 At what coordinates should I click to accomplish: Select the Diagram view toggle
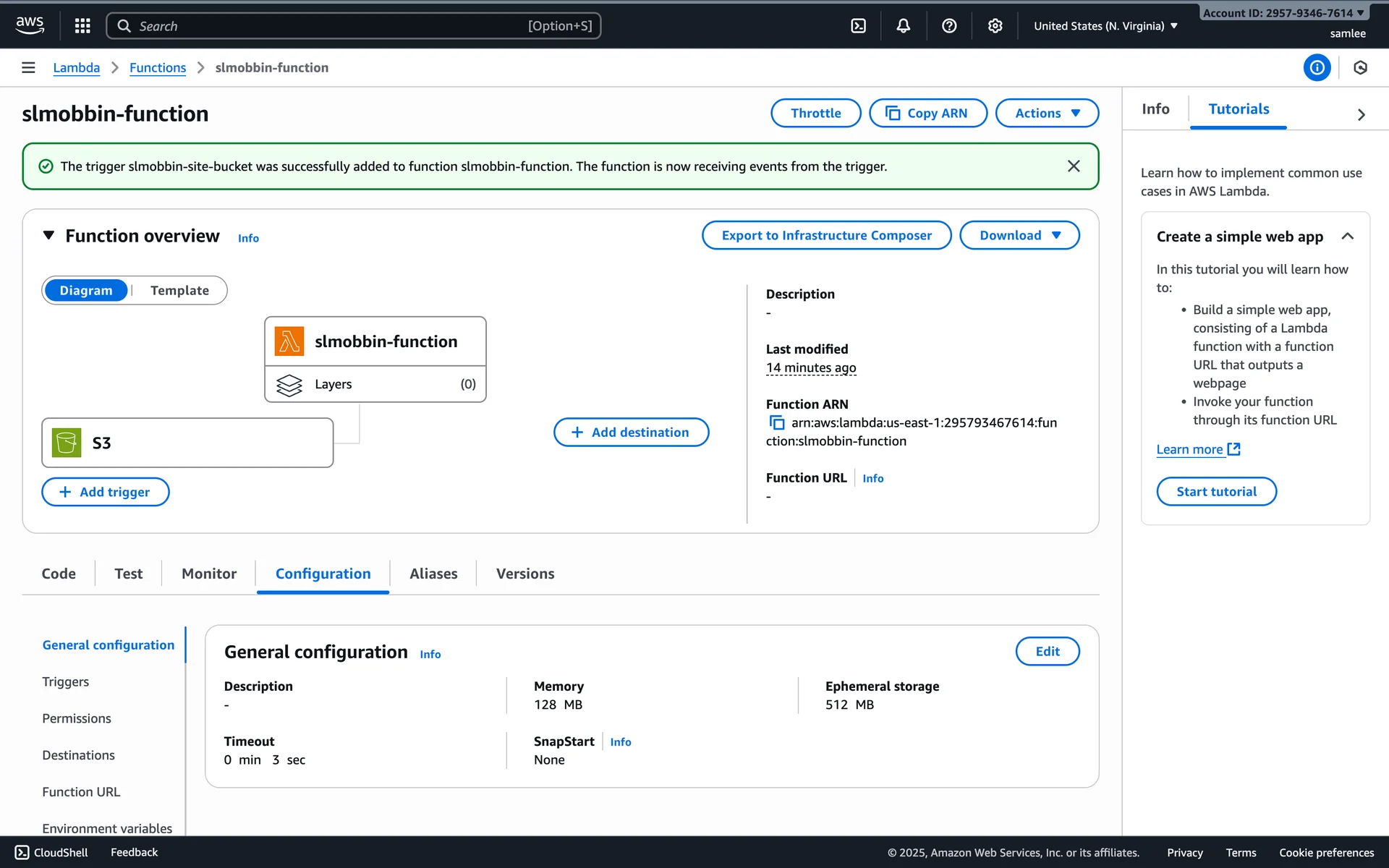pyautogui.click(x=86, y=290)
